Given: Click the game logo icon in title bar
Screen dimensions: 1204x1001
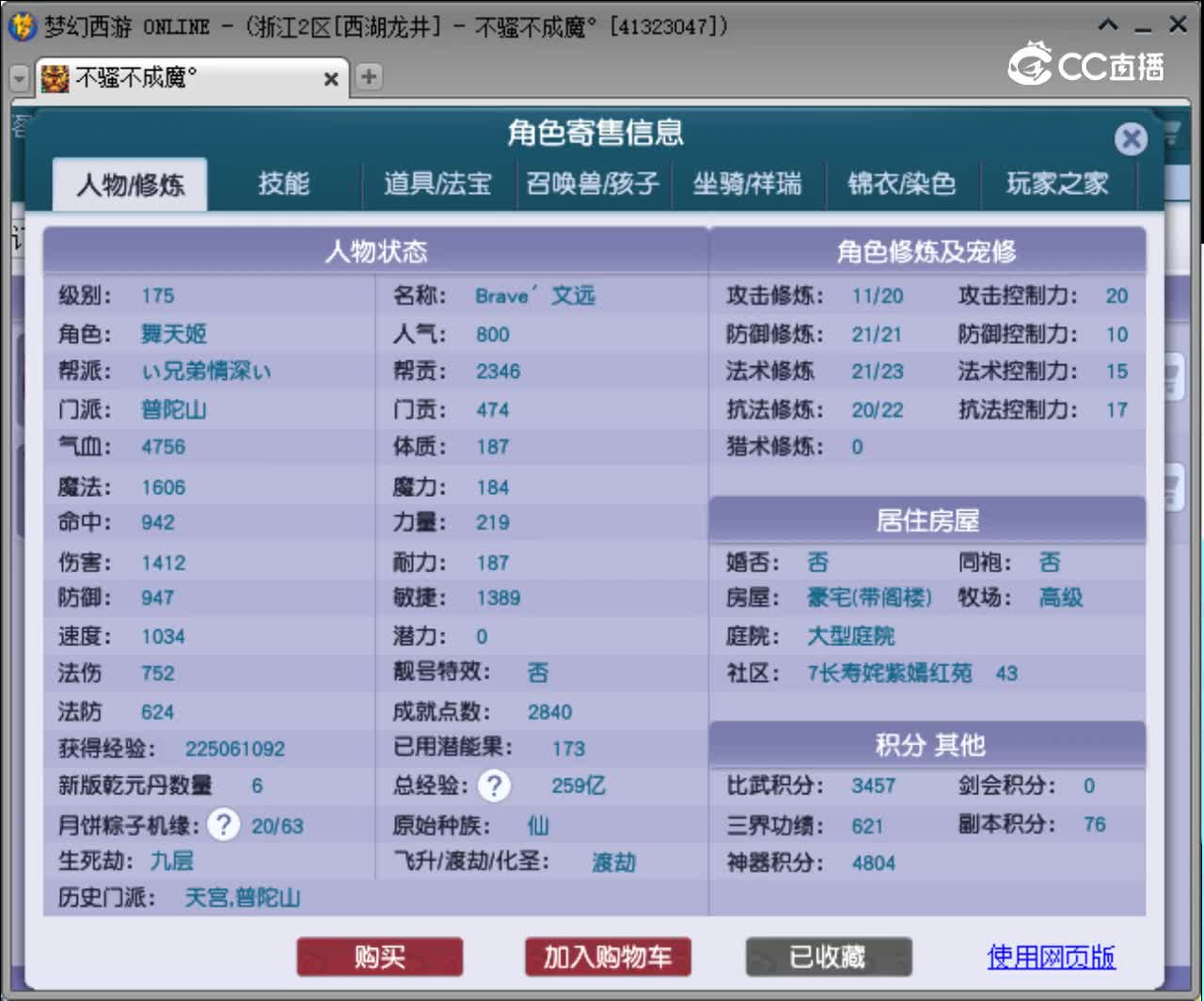Looking at the screenshot, I should click(22, 25).
